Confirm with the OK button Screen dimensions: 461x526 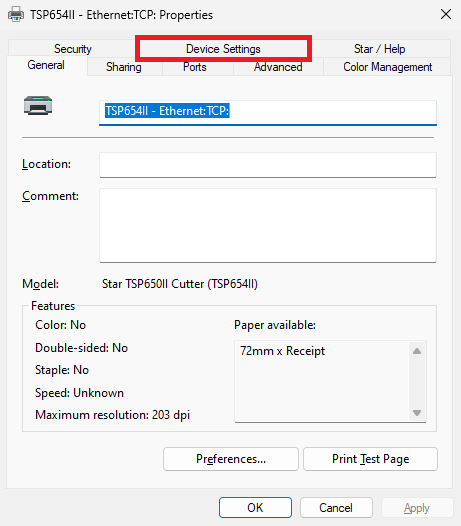click(x=255, y=508)
